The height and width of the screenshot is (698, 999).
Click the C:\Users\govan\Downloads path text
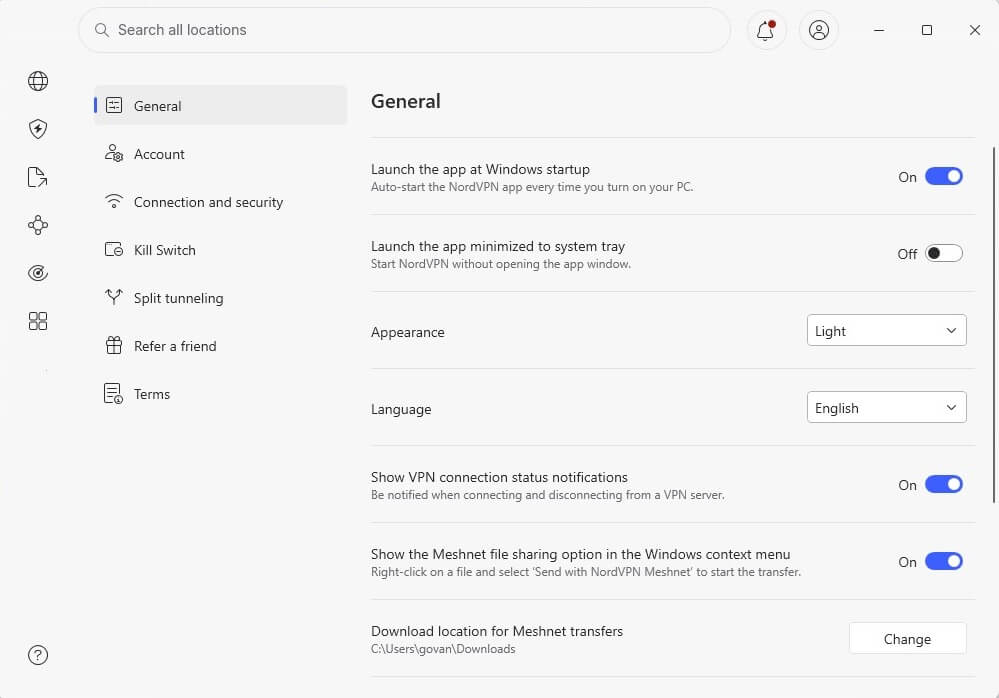tap(443, 649)
